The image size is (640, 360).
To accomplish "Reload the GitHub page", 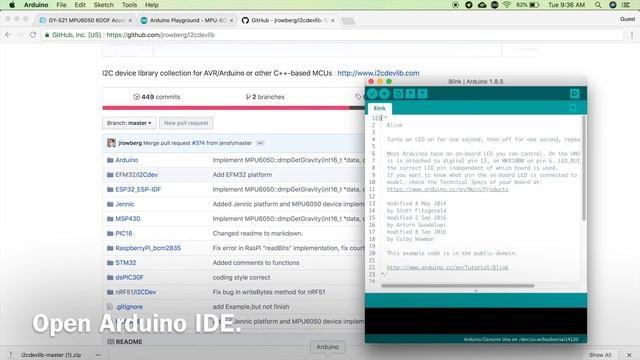I will click(33, 35).
